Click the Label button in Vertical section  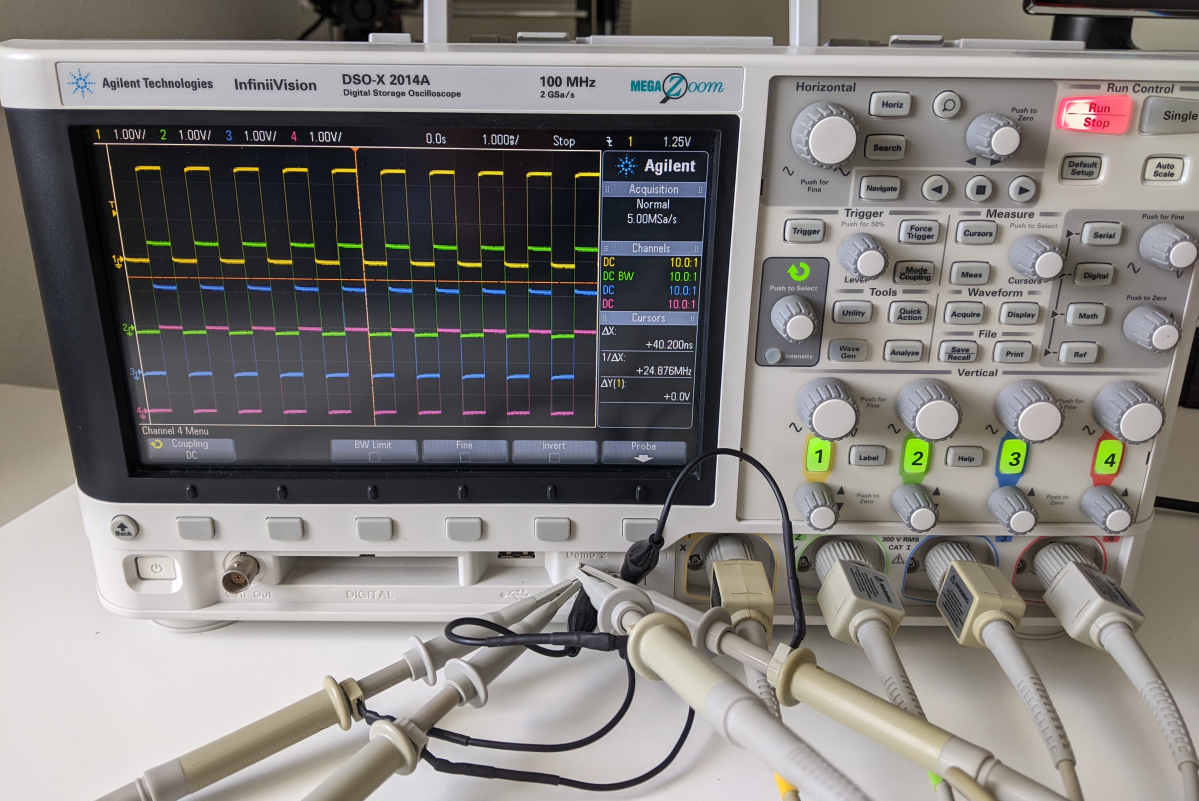[x=868, y=457]
